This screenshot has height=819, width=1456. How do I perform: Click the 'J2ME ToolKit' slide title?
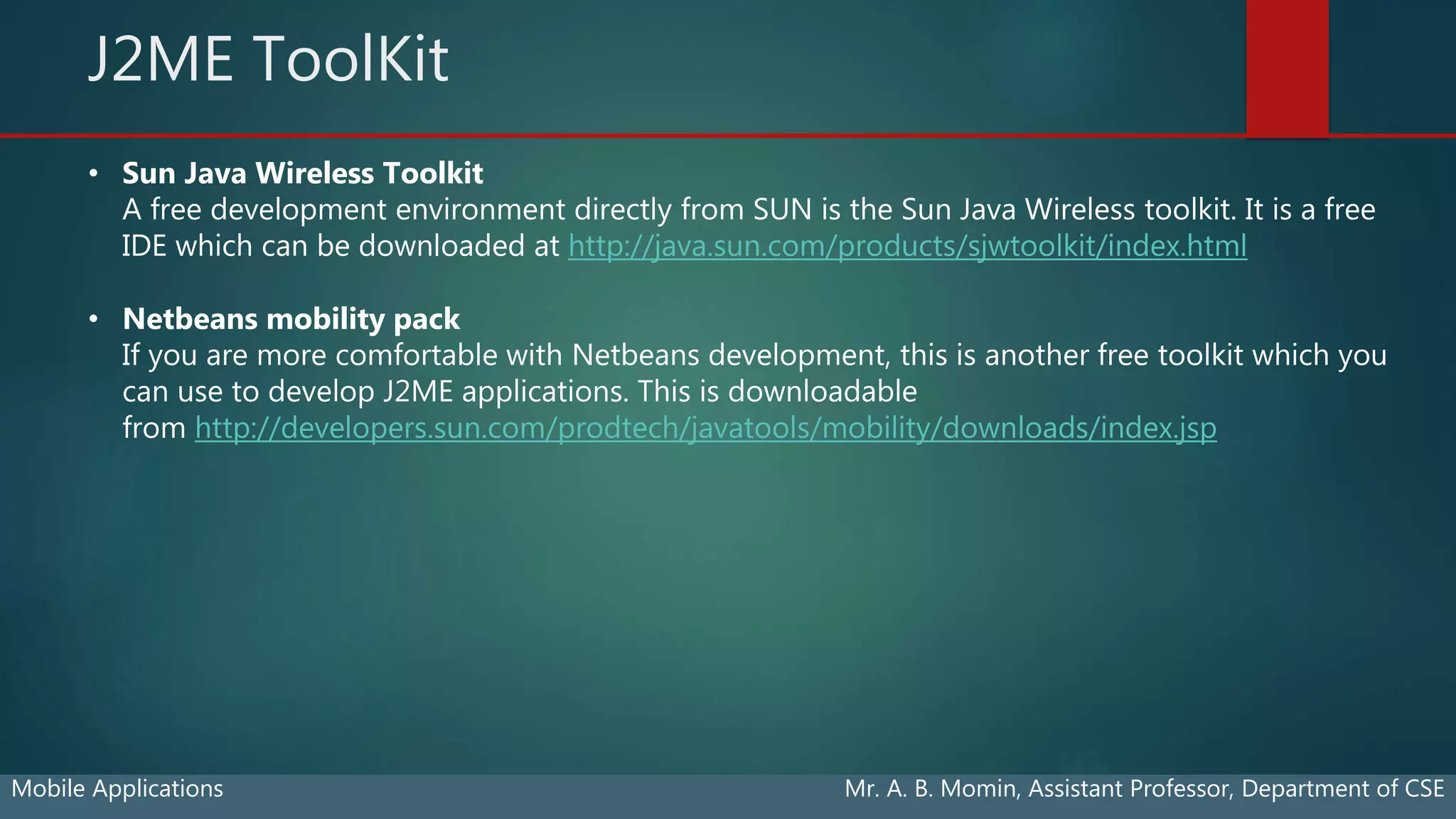point(268,58)
